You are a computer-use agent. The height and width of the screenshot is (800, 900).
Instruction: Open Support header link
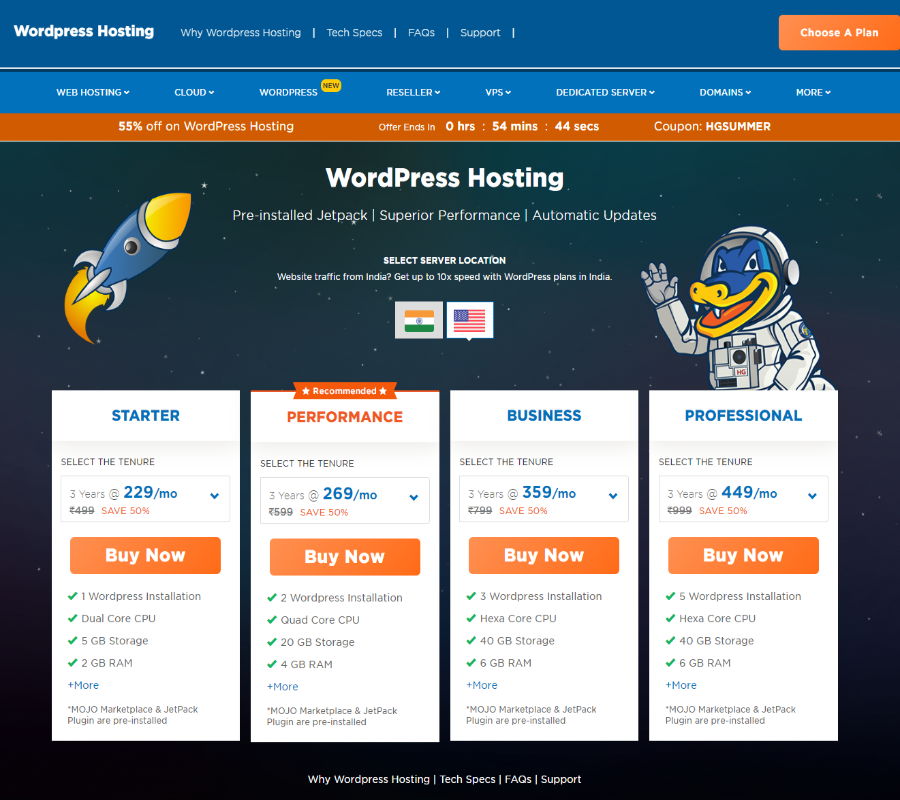coord(480,33)
